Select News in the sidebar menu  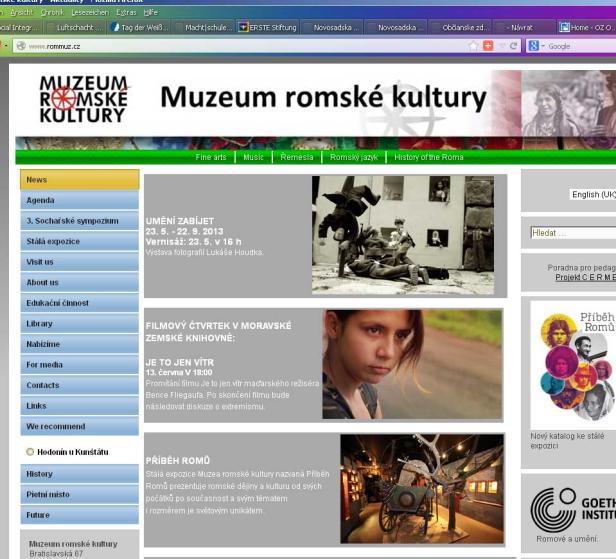[80, 180]
